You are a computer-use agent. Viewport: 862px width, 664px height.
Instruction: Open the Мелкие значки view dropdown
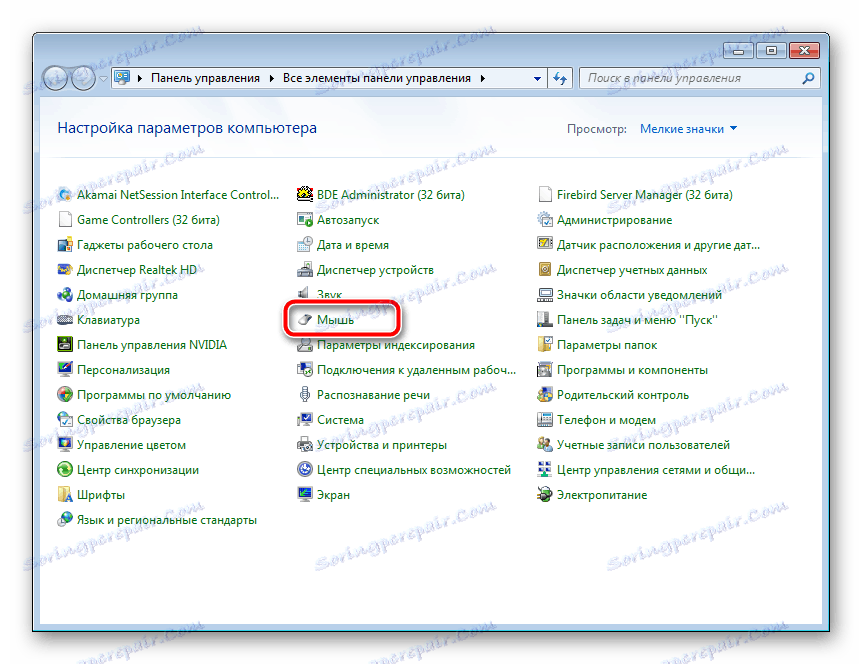[x=688, y=129]
